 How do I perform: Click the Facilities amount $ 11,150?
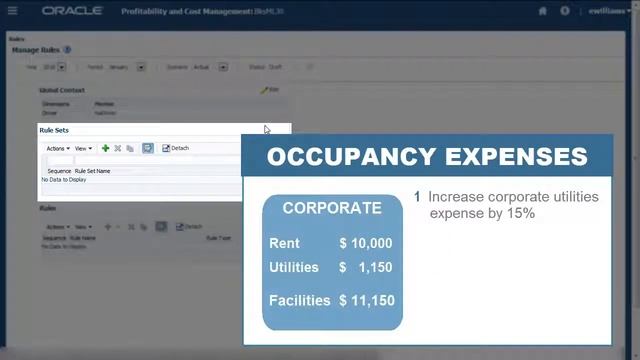click(x=367, y=301)
